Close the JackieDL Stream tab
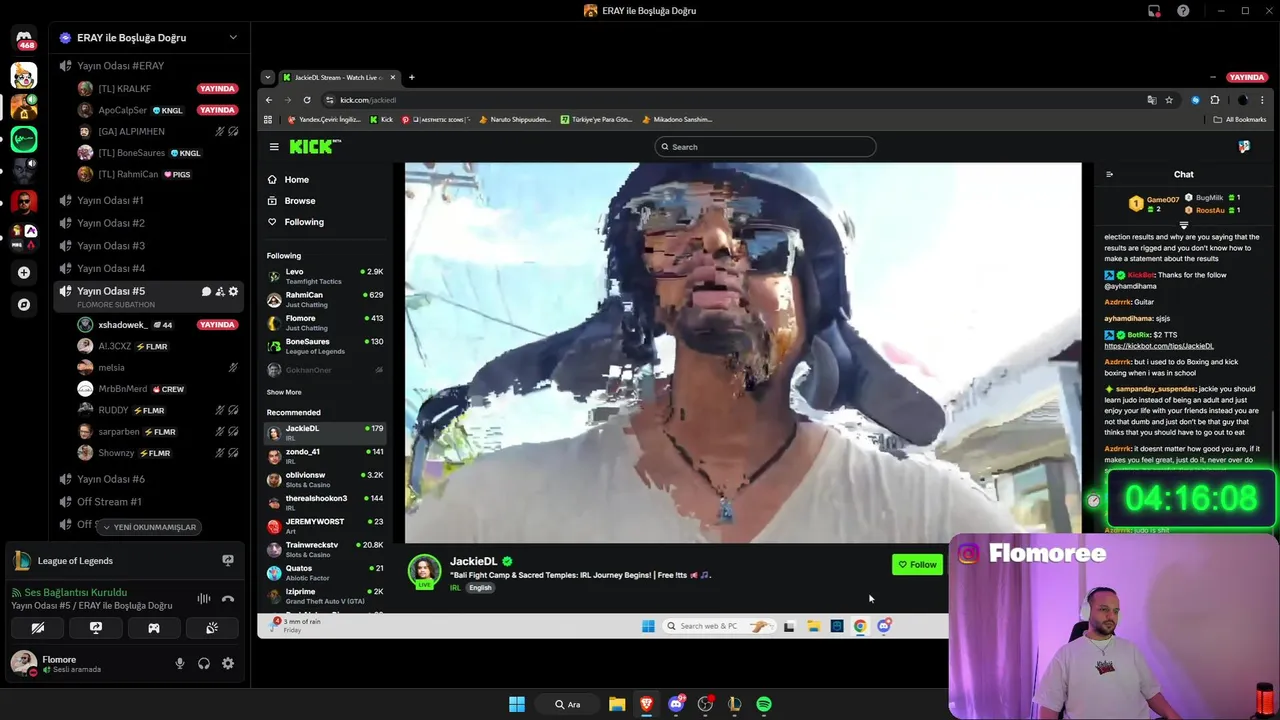 point(393,77)
